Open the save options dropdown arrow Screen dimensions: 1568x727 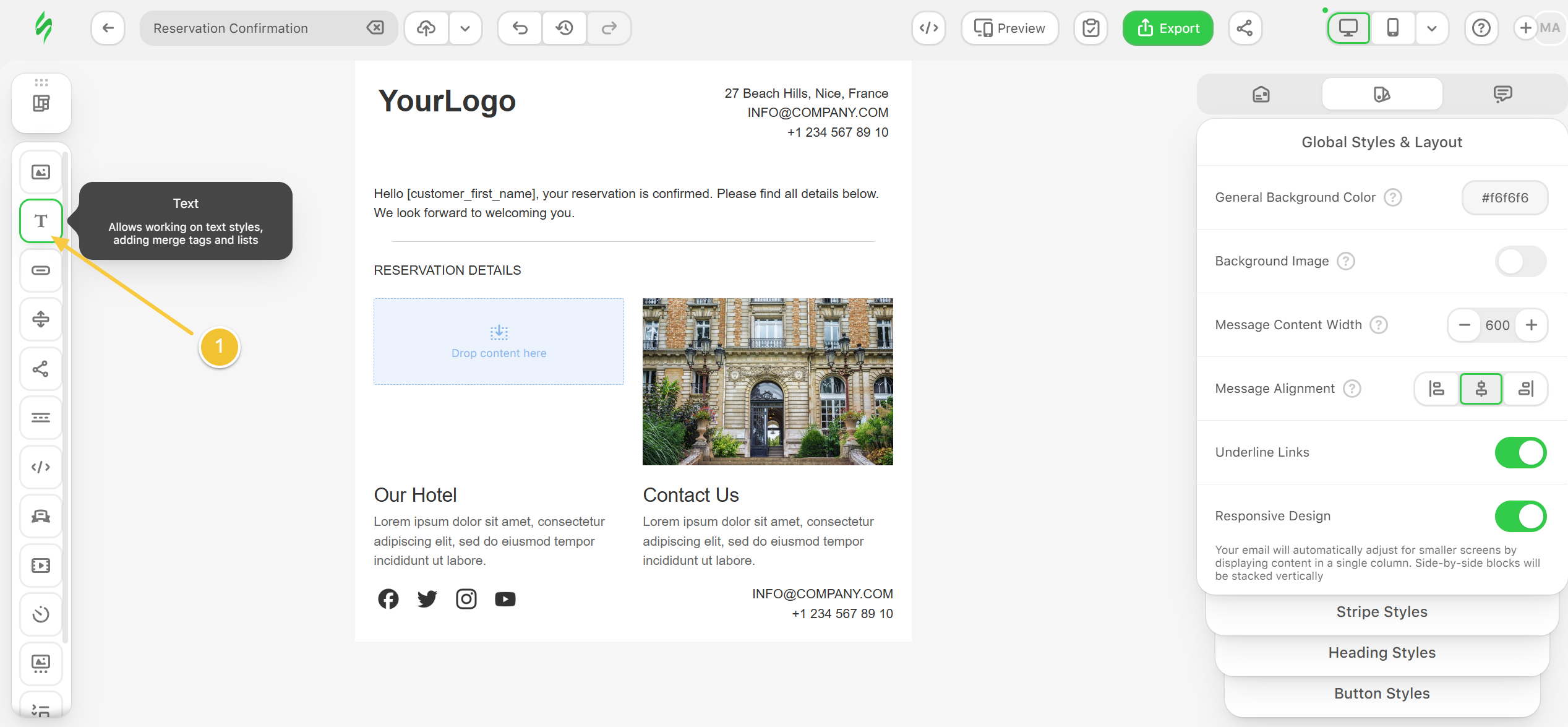(x=465, y=28)
